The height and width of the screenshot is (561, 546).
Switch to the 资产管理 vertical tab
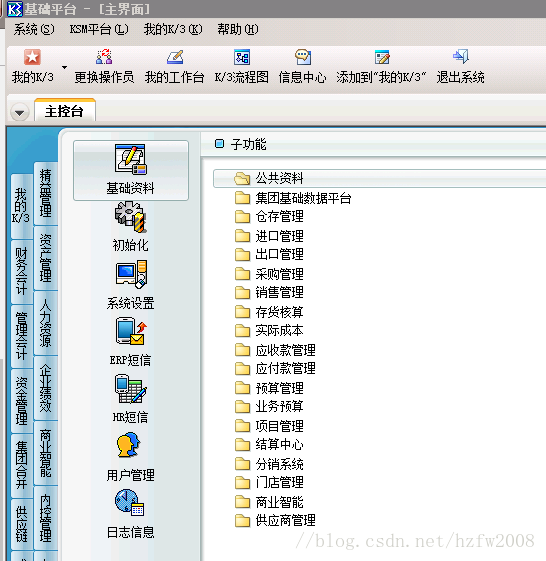pos(46,258)
